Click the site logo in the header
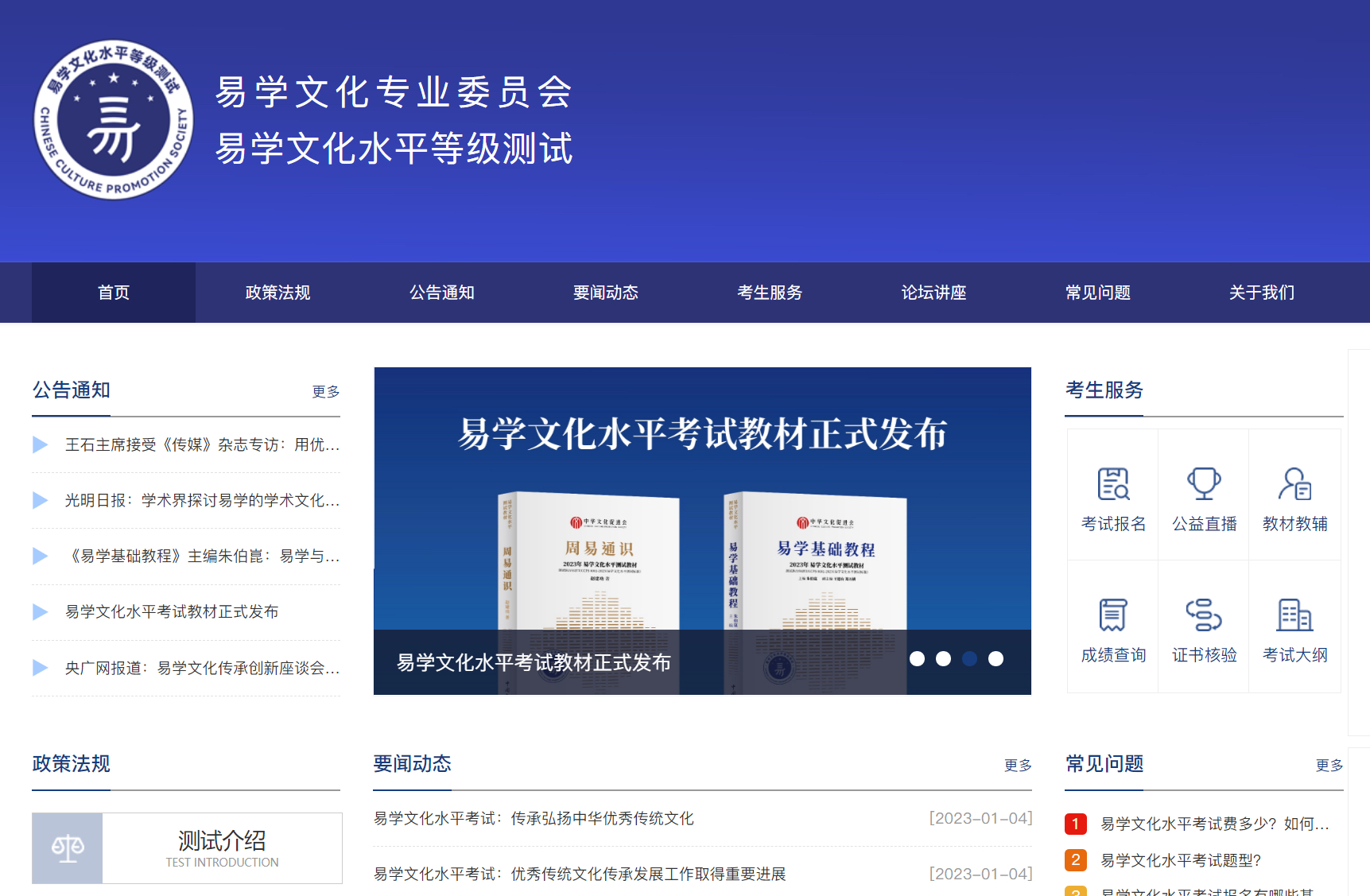Viewport: 1370px width, 896px height. point(114,119)
